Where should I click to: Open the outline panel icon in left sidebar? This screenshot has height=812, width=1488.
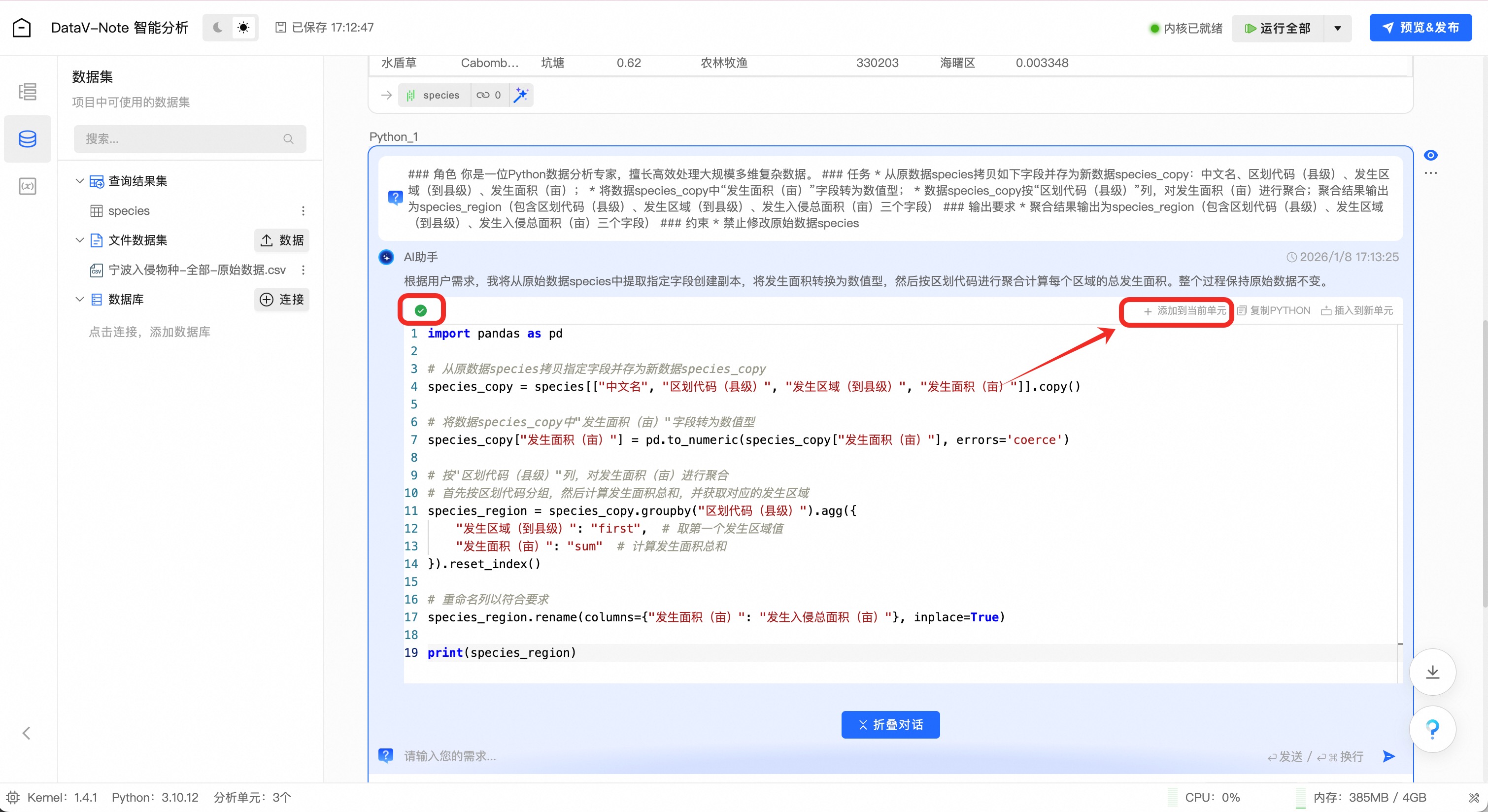[27, 91]
